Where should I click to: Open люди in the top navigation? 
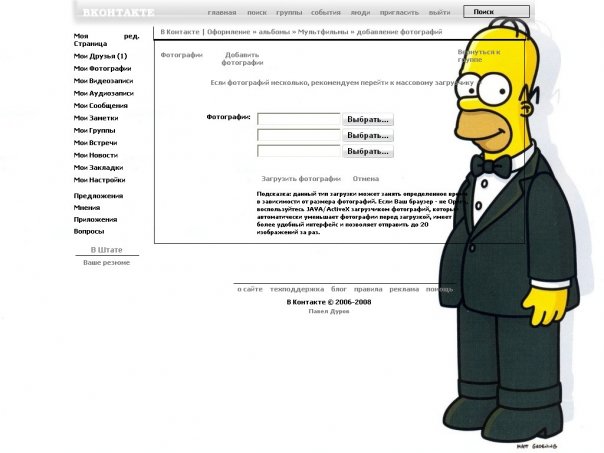(360, 12)
